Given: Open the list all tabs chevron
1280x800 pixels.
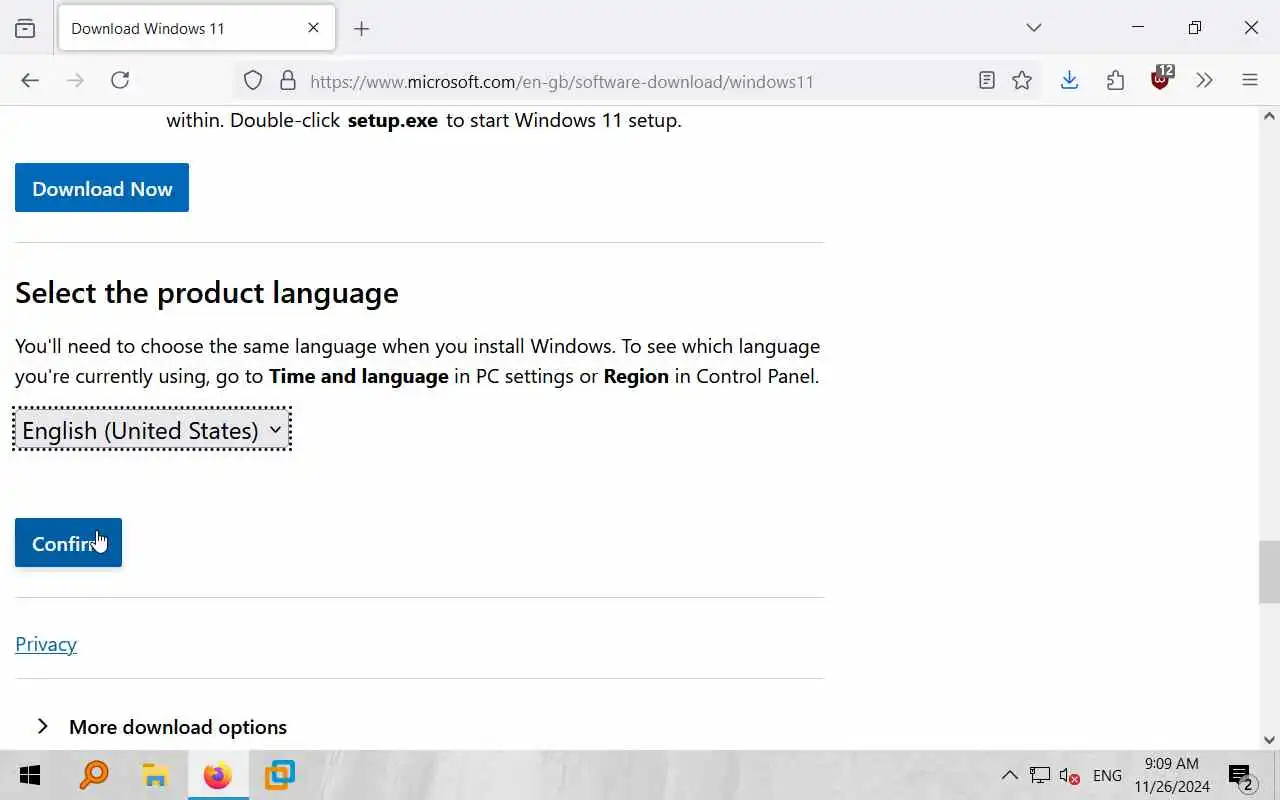Looking at the screenshot, I should (x=1034, y=28).
